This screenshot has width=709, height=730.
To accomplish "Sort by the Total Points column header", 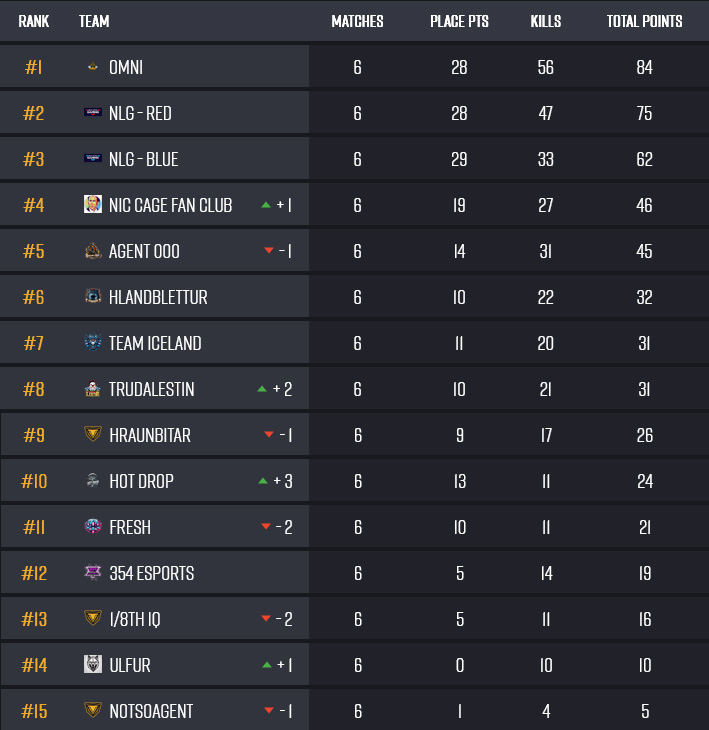I will click(644, 21).
